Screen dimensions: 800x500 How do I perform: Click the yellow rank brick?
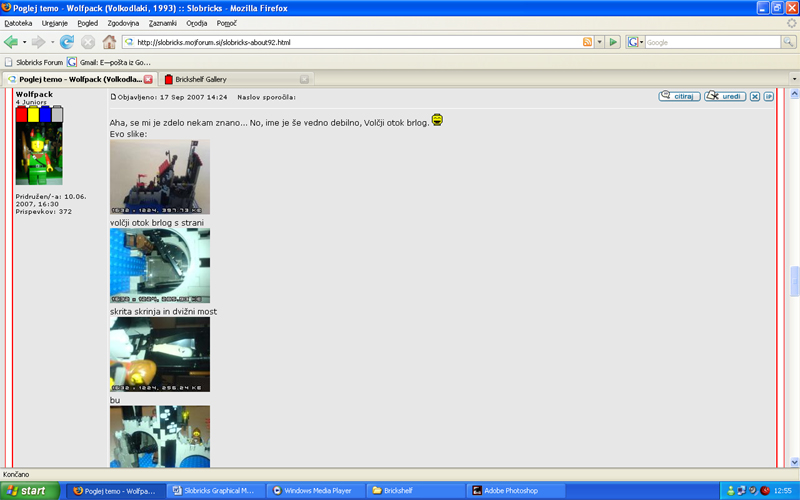point(33,114)
